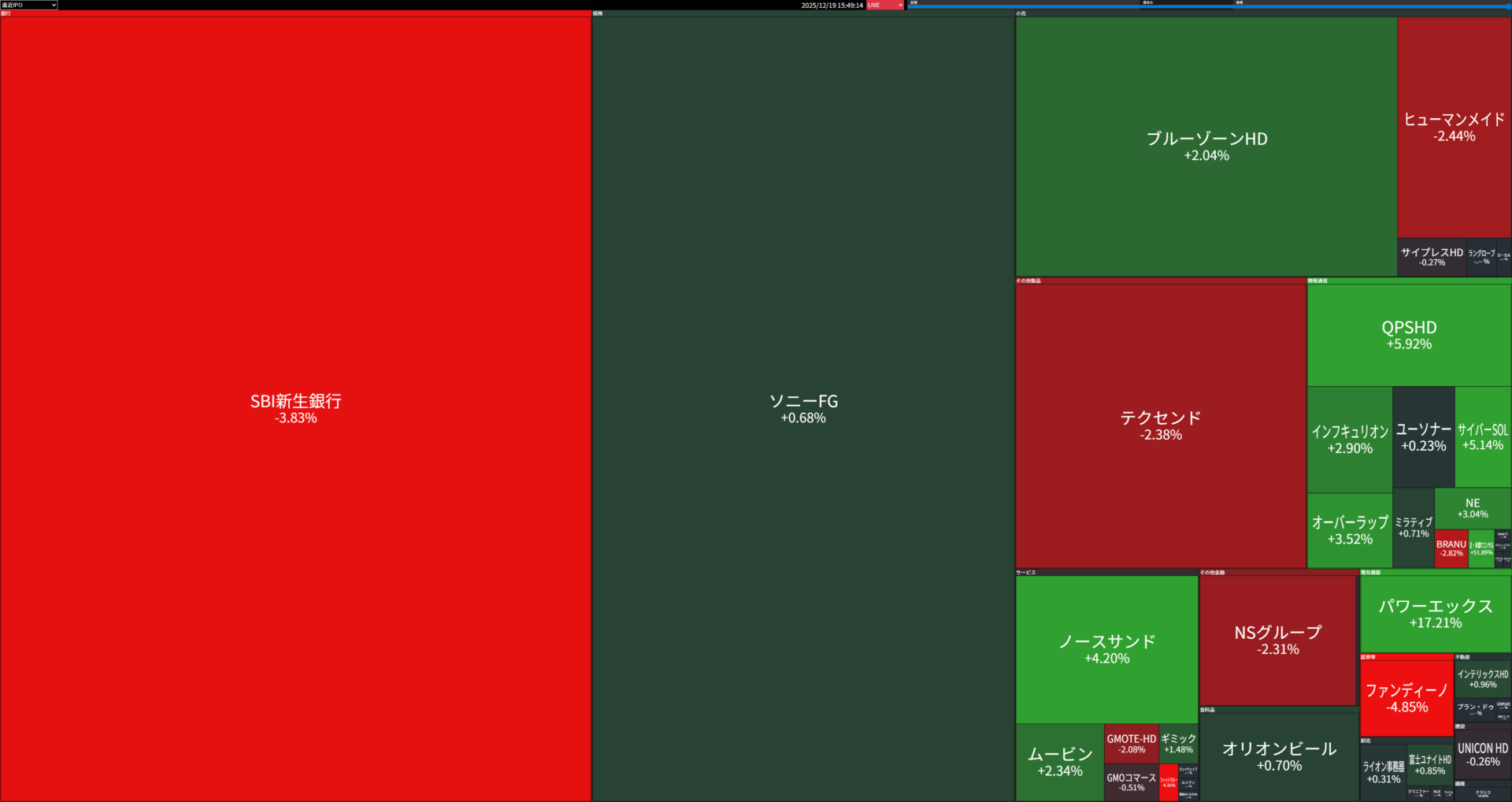Viewport: 1512px width, 802px height.
Task: Click the サイバーSOL stock tile
Action: 1482,436
